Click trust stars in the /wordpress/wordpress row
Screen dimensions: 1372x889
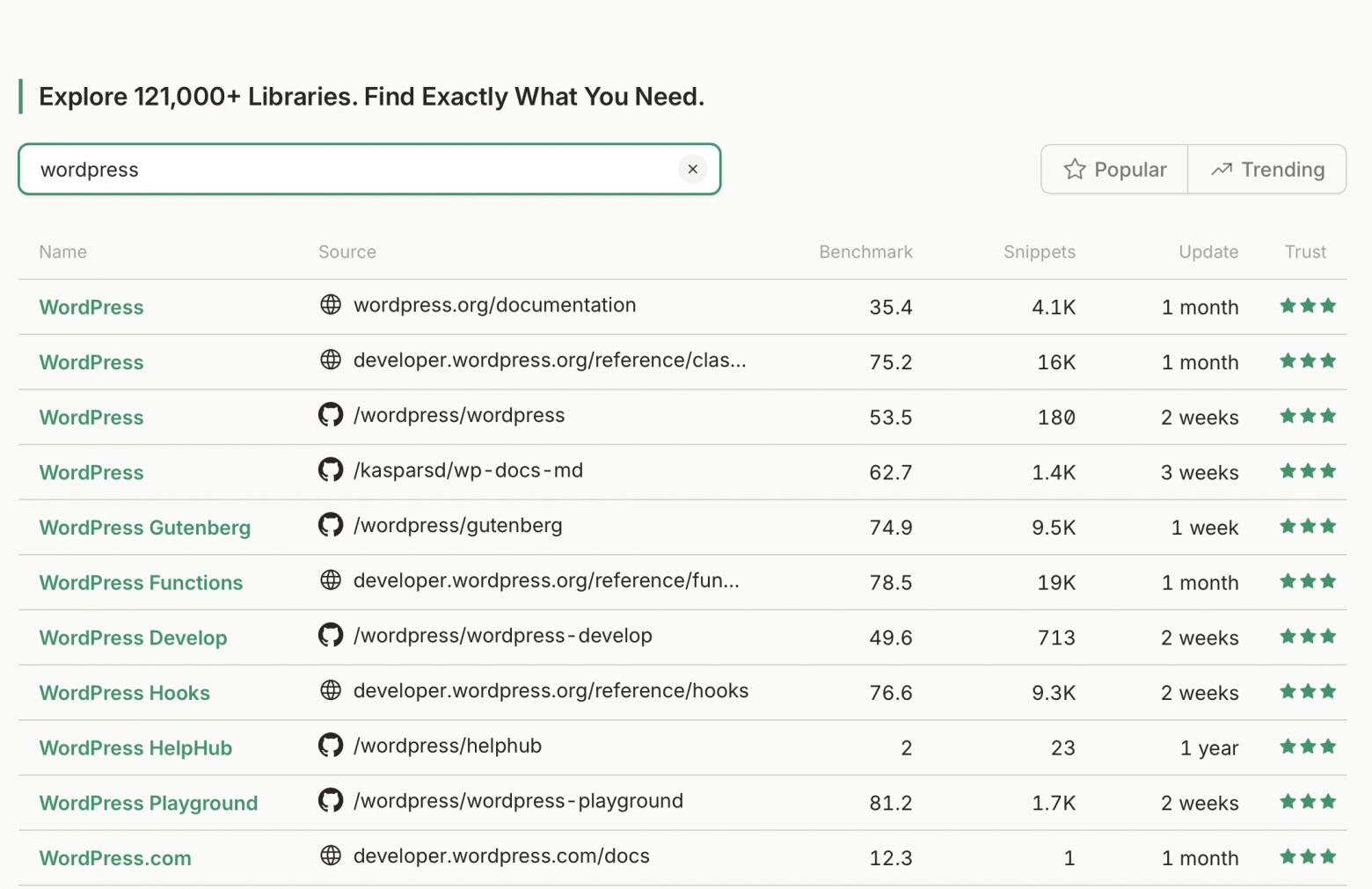[x=1308, y=416]
